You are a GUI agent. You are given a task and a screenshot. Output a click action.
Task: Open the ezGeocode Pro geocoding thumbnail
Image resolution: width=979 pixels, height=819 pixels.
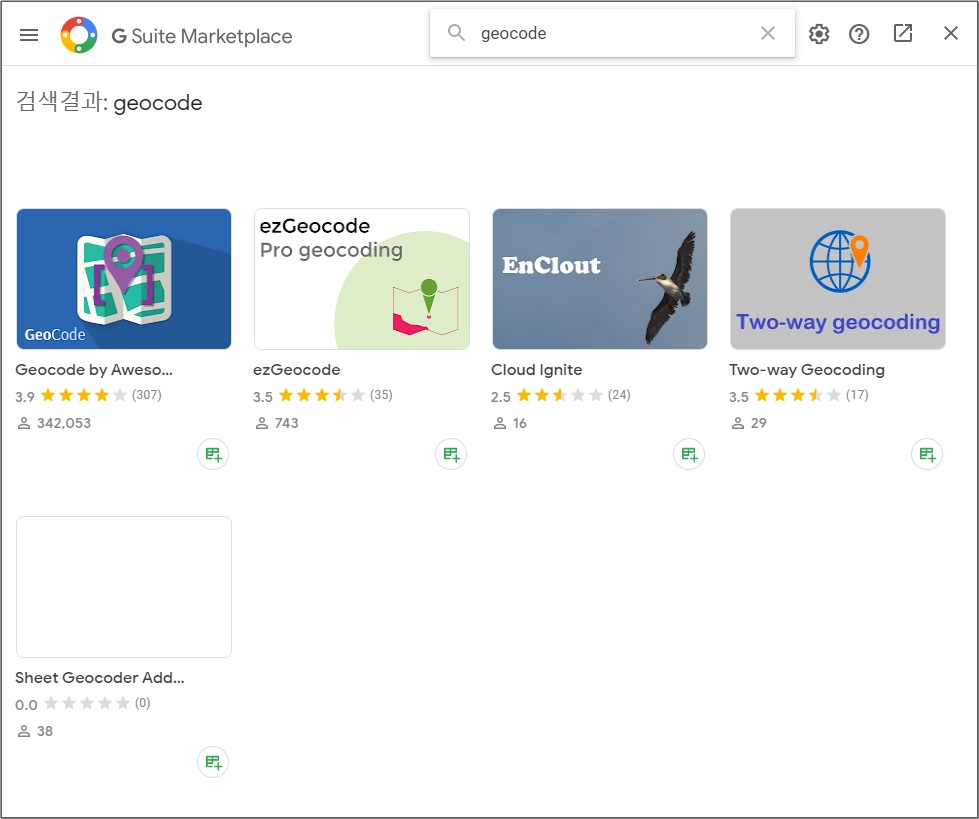[362, 279]
